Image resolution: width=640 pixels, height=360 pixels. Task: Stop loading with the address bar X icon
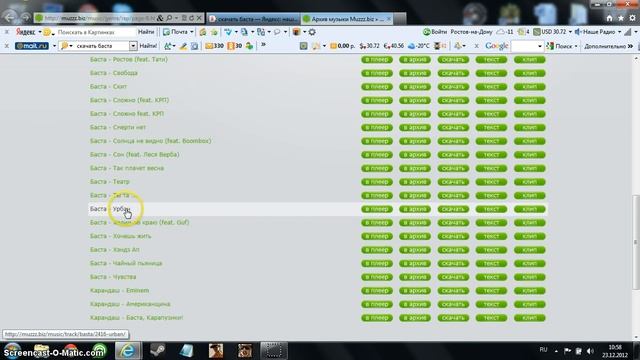click(x=199, y=18)
